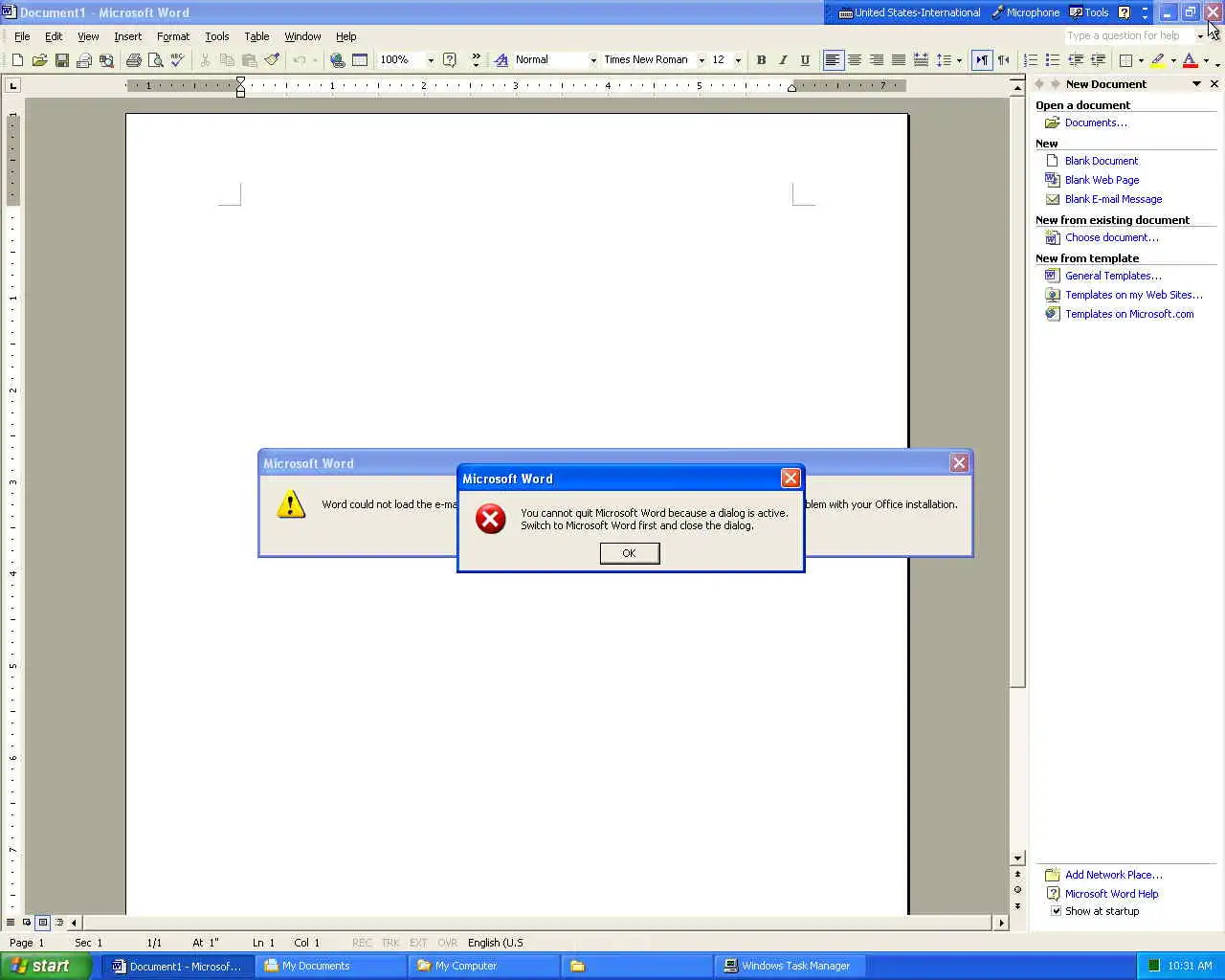1225x980 pixels.
Task: Click the Cut scissors icon
Action: coord(205,60)
